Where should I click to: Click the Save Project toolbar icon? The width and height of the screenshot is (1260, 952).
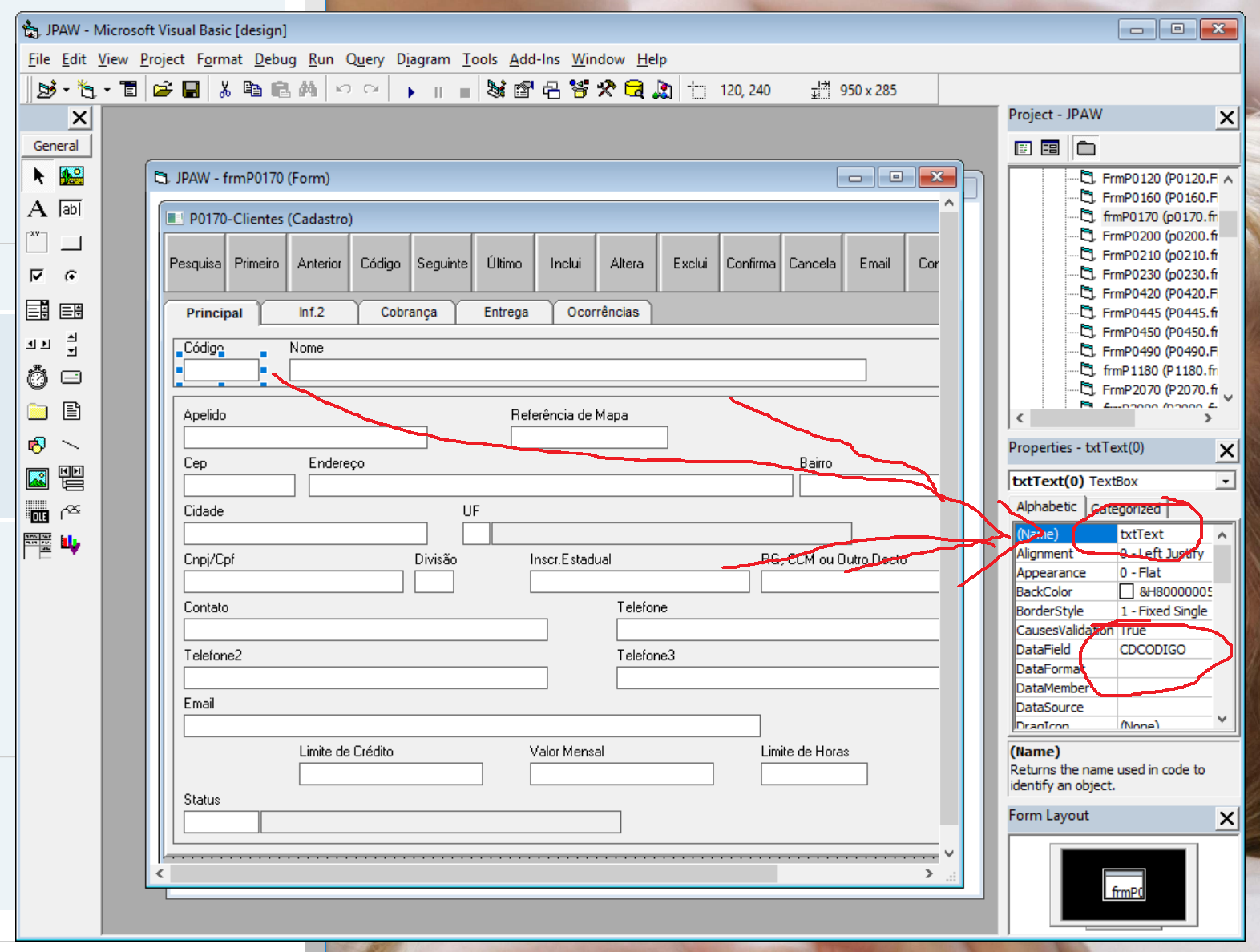coord(191,90)
